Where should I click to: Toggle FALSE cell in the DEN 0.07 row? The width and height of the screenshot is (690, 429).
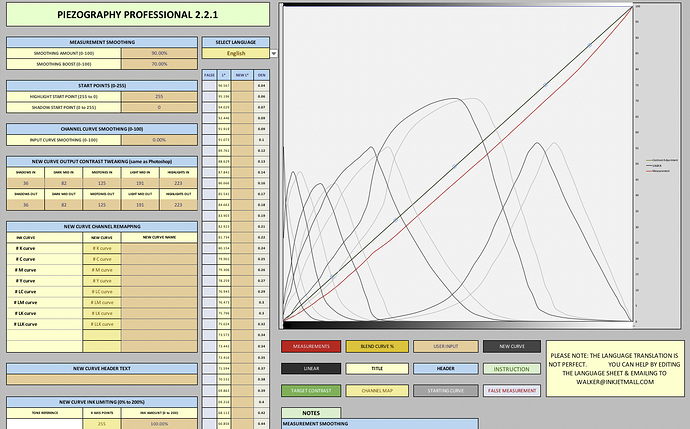click(209, 107)
